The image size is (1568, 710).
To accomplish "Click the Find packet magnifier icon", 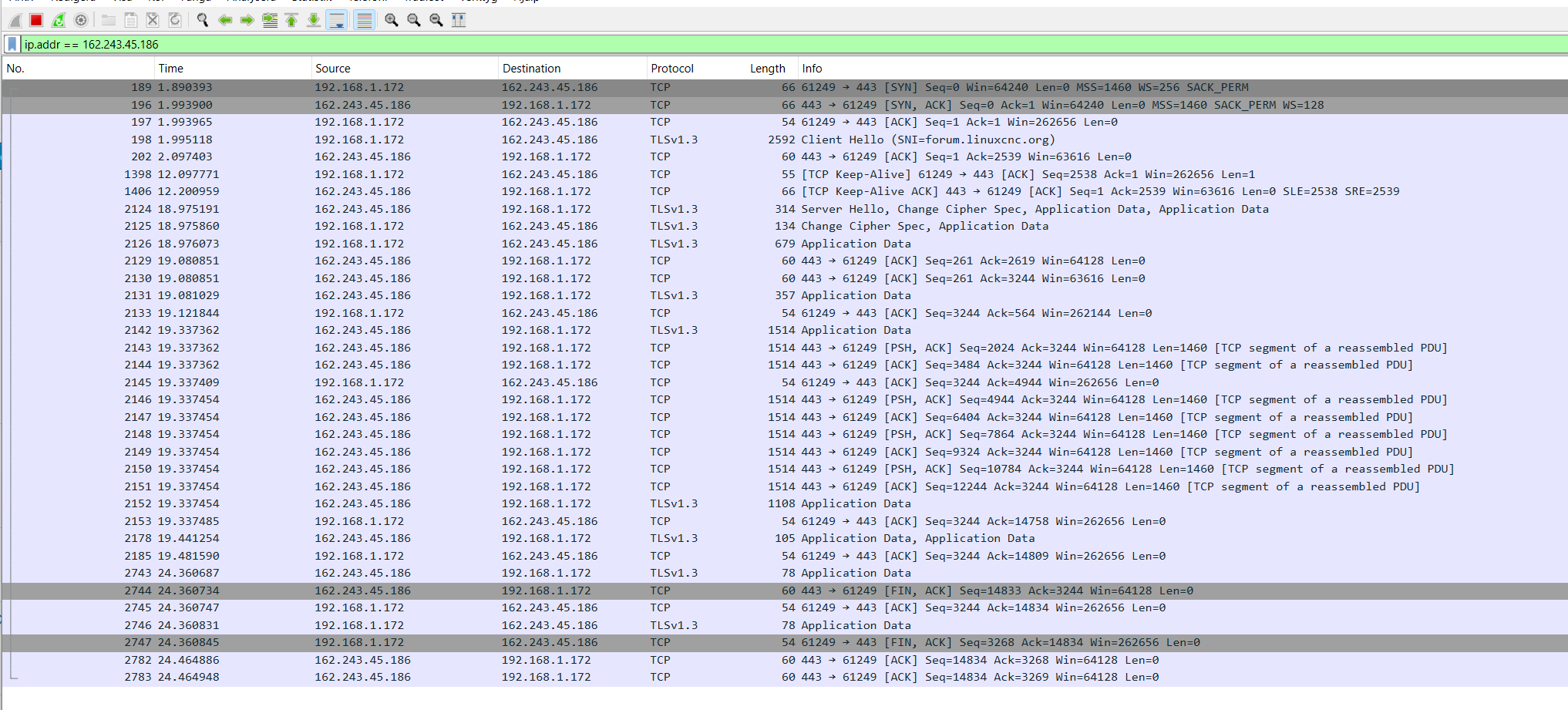I will (x=203, y=20).
